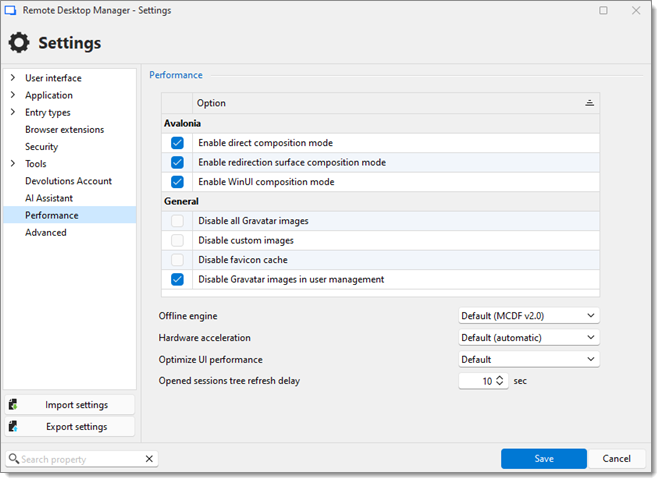
Task: Select User interface in the tree
Action: [x=53, y=78]
